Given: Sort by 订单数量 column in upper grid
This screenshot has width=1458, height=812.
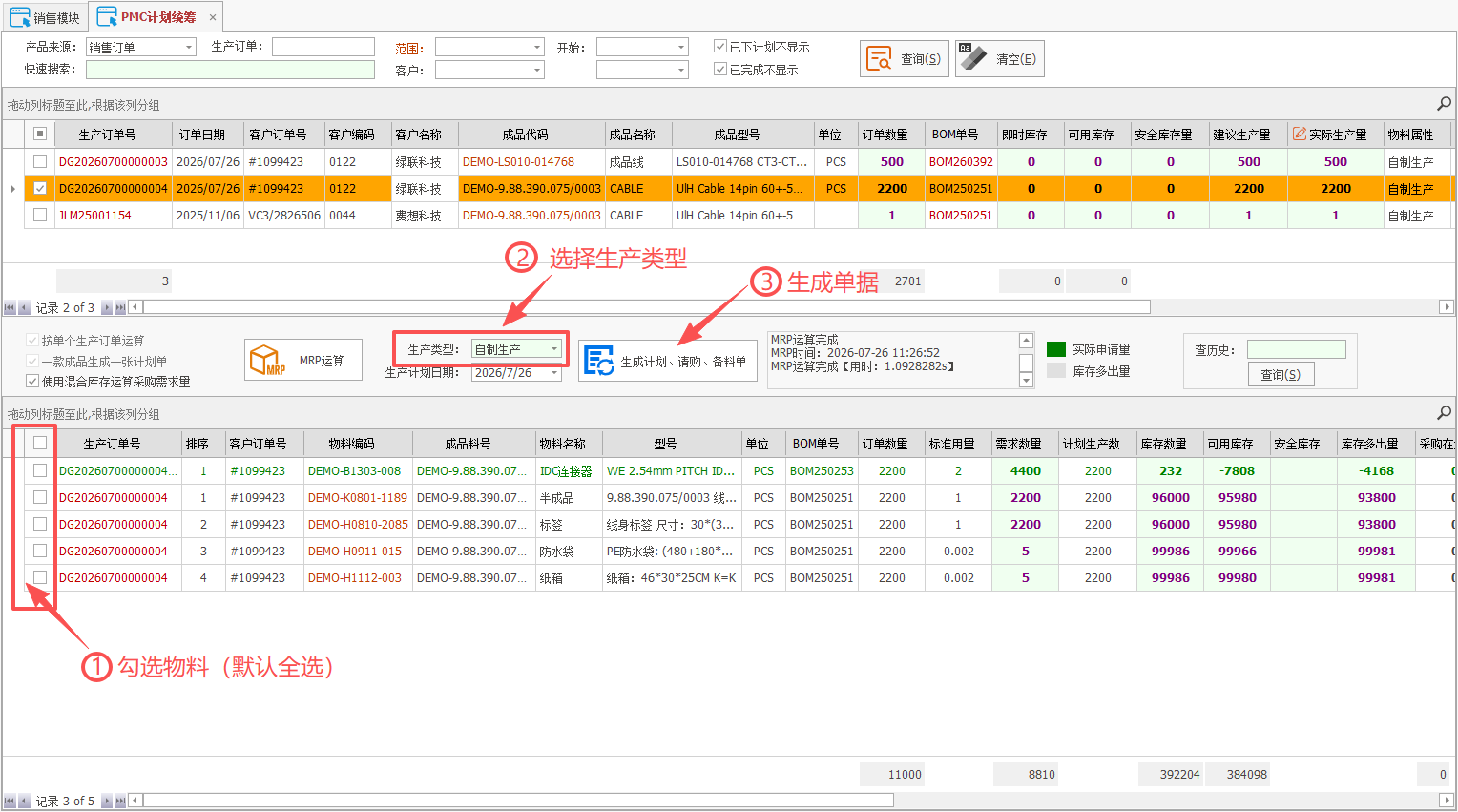Looking at the screenshot, I should click(x=891, y=135).
